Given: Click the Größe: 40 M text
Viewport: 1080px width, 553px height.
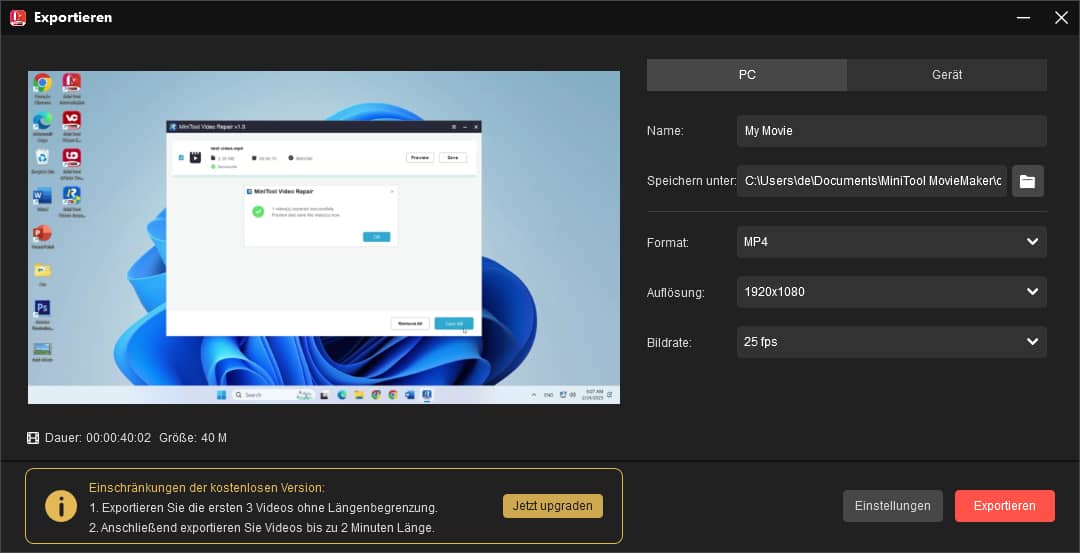Looking at the screenshot, I should tap(193, 438).
